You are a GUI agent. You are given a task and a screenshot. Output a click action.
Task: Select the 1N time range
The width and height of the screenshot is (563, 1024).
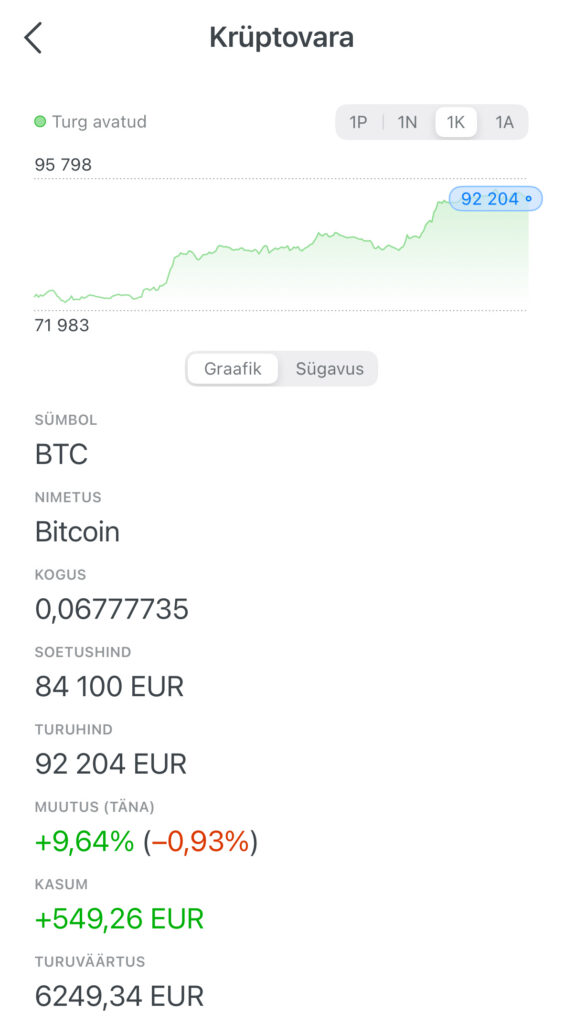(x=407, y=122)
